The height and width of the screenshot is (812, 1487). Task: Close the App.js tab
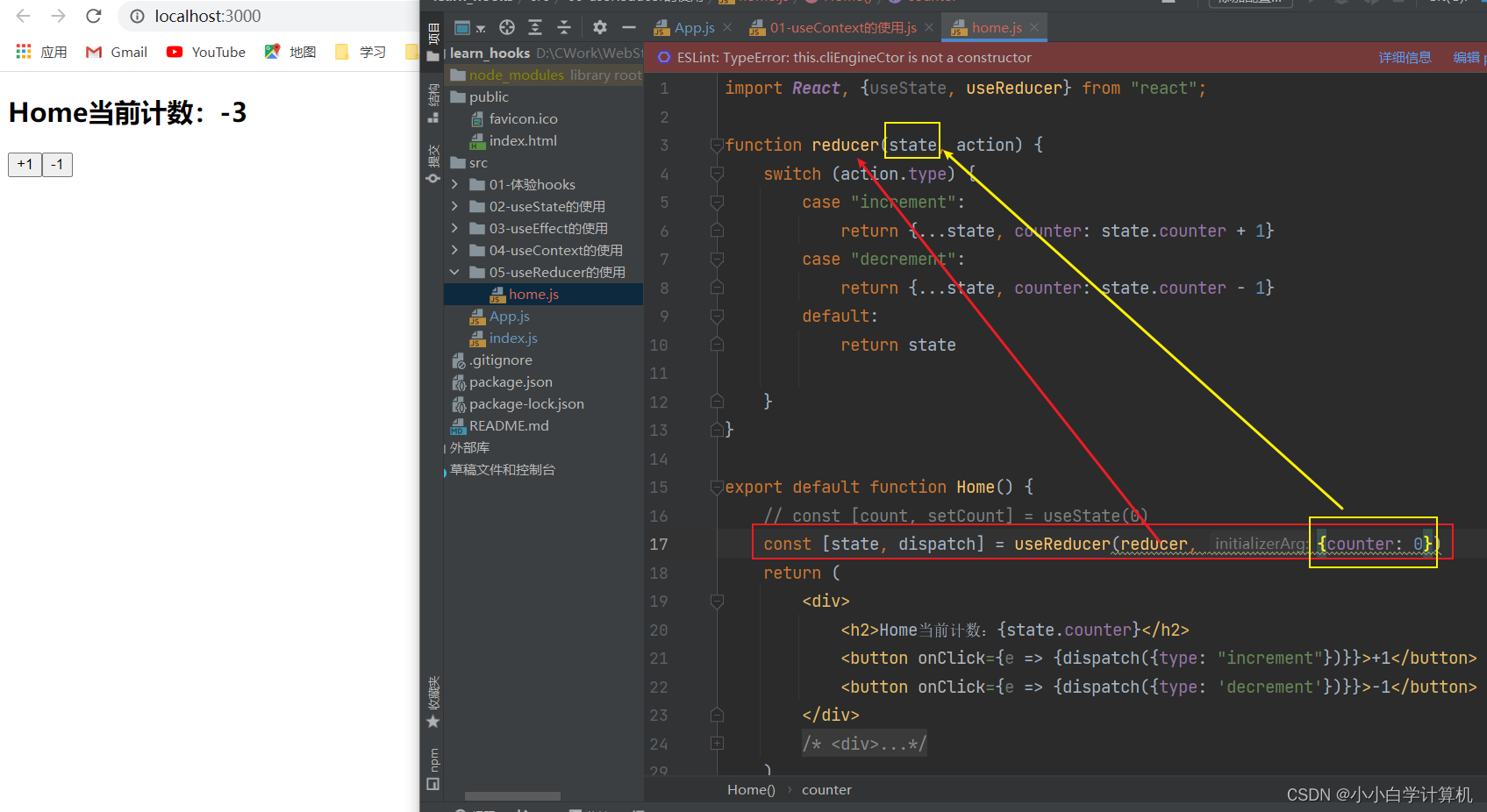tap(727, 28)
